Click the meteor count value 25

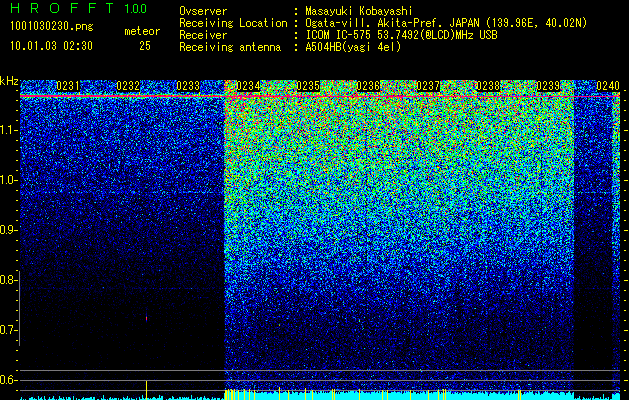[x=145, y=46]
